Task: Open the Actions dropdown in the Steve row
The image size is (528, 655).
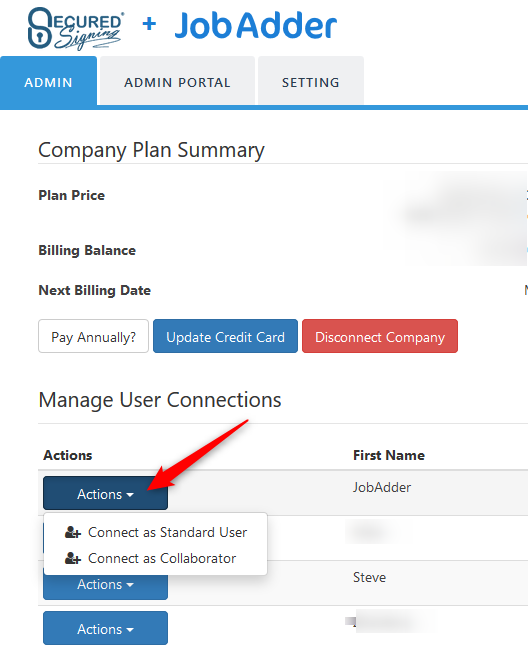Action: (105, 586)
